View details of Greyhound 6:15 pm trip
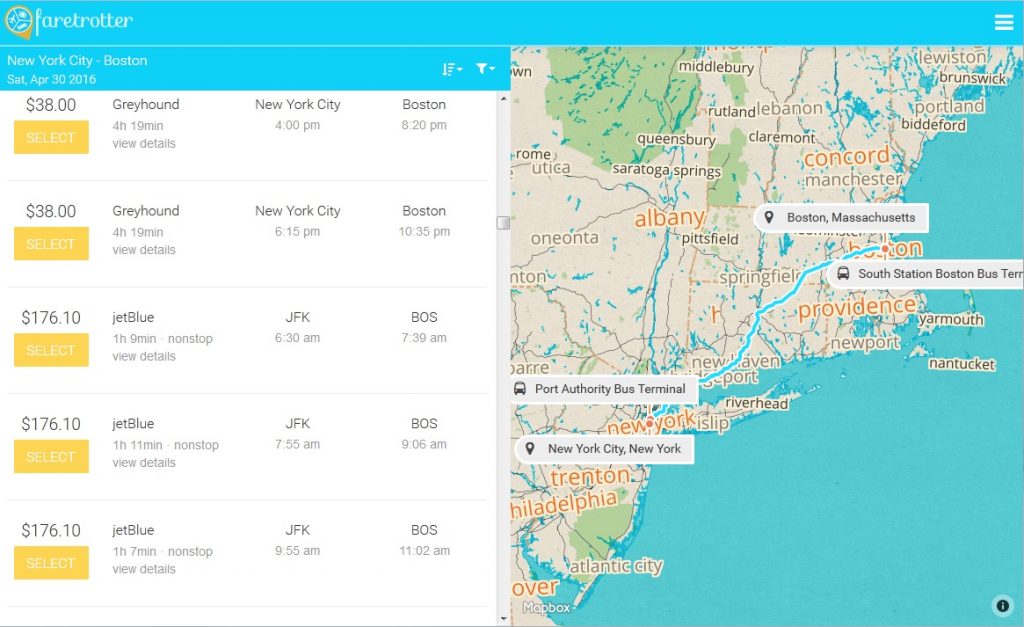Viewport: 1024px width, 627px height. pyautogui.click(x=144, y=249)
